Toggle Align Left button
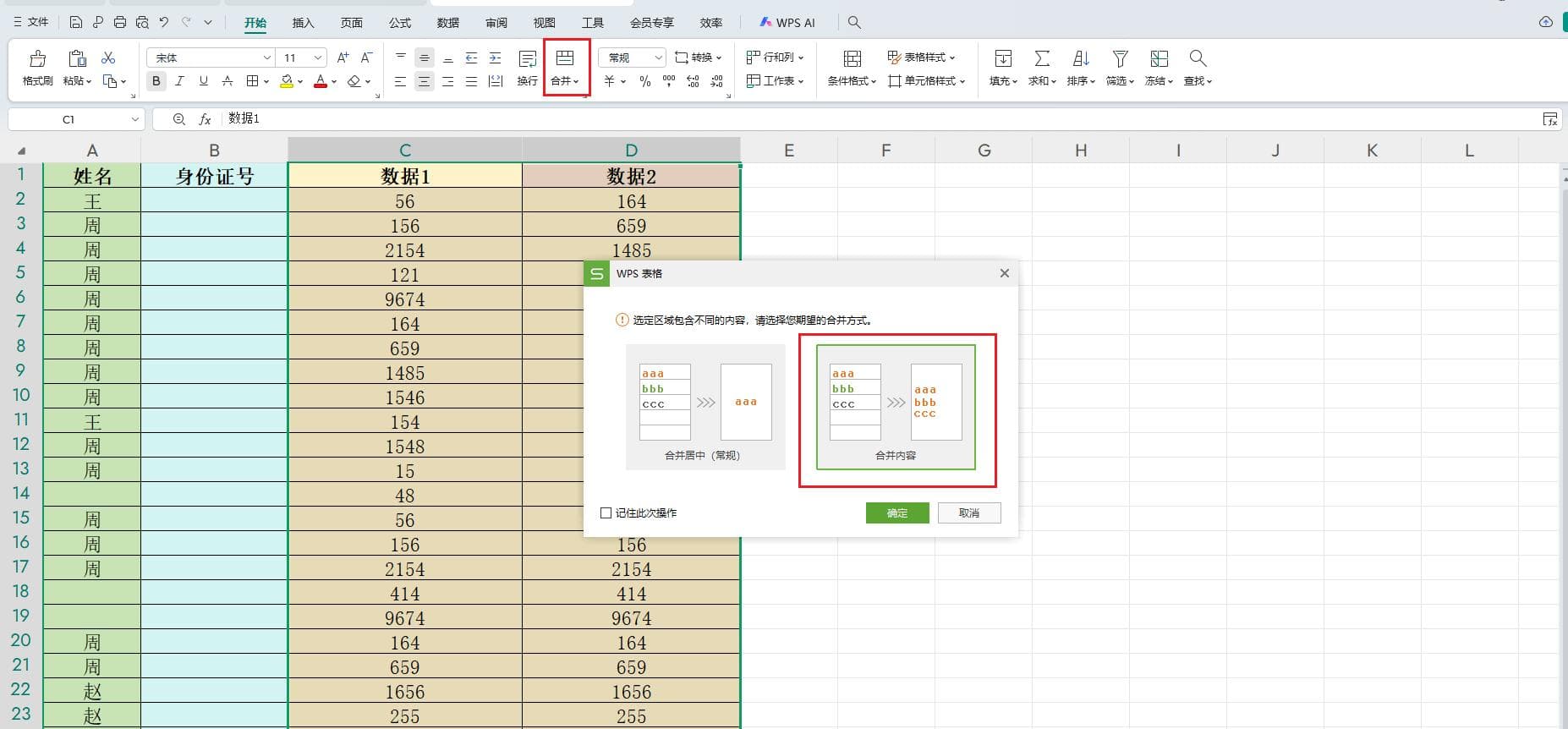The width and height of the screenshot is (1568, 729). 401,81
